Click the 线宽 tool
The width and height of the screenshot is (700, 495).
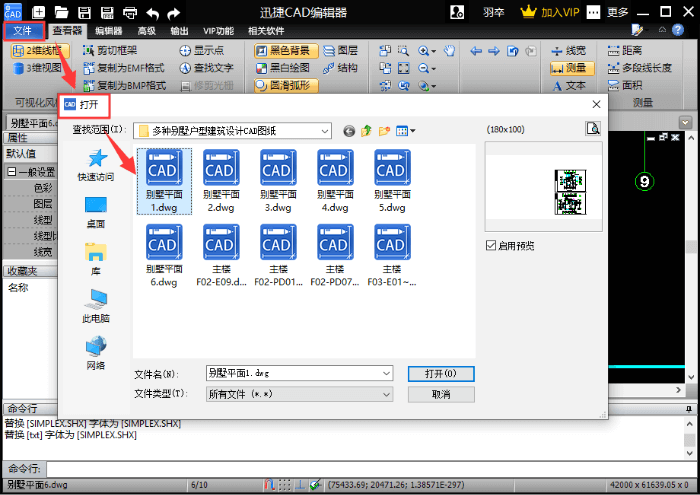568,50
